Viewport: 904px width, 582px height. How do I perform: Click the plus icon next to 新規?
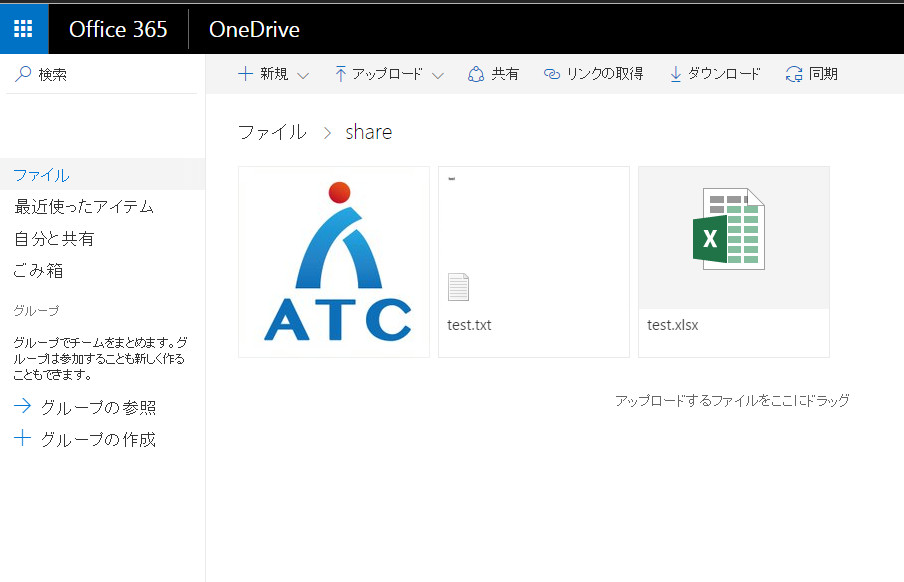point(245,74)
